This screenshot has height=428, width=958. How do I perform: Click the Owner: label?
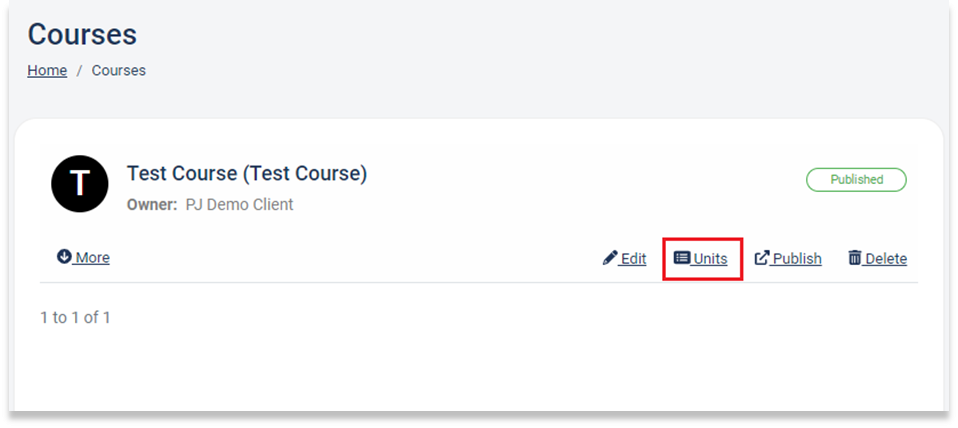tap(152, 205)
